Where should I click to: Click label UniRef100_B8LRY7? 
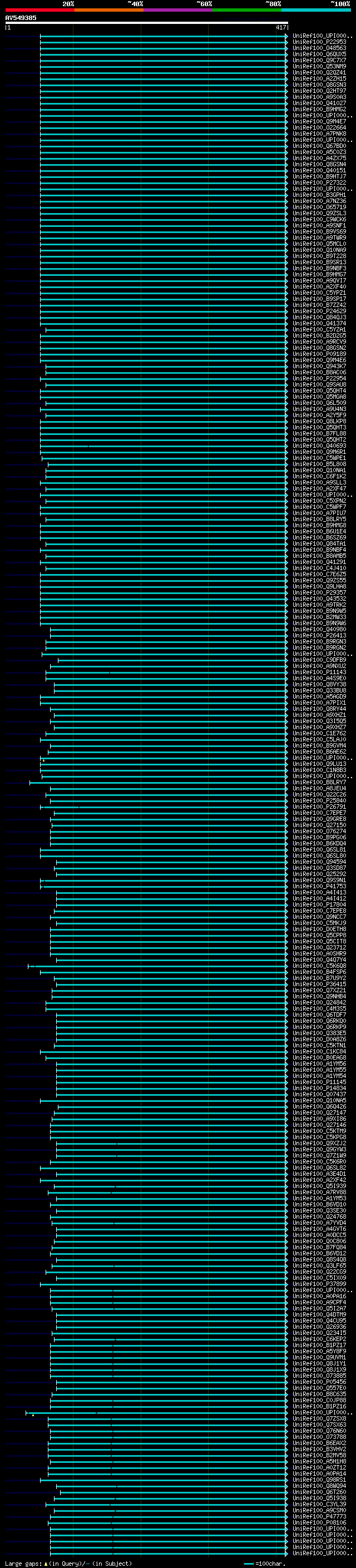point(319,783)
